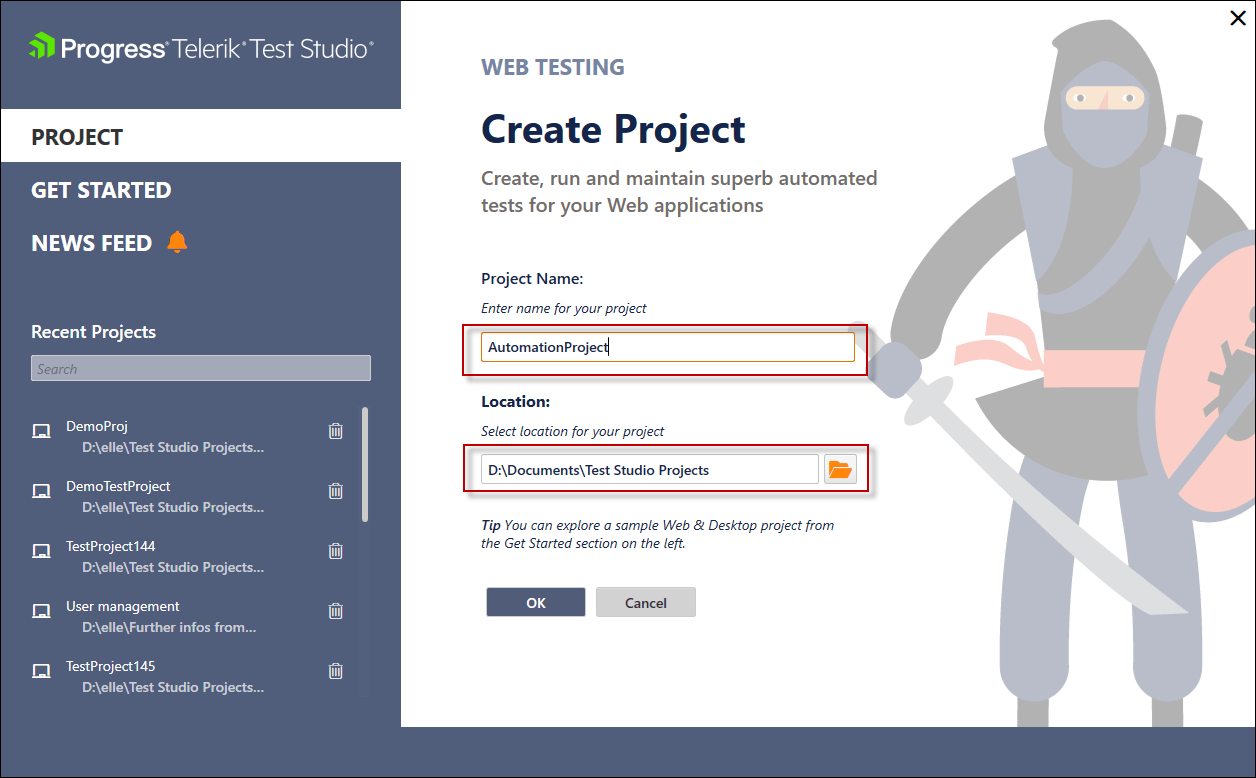This screenshot has width=1256, height=778.
Task: Open the PROJECT tab
Action: tap(200, 136)
